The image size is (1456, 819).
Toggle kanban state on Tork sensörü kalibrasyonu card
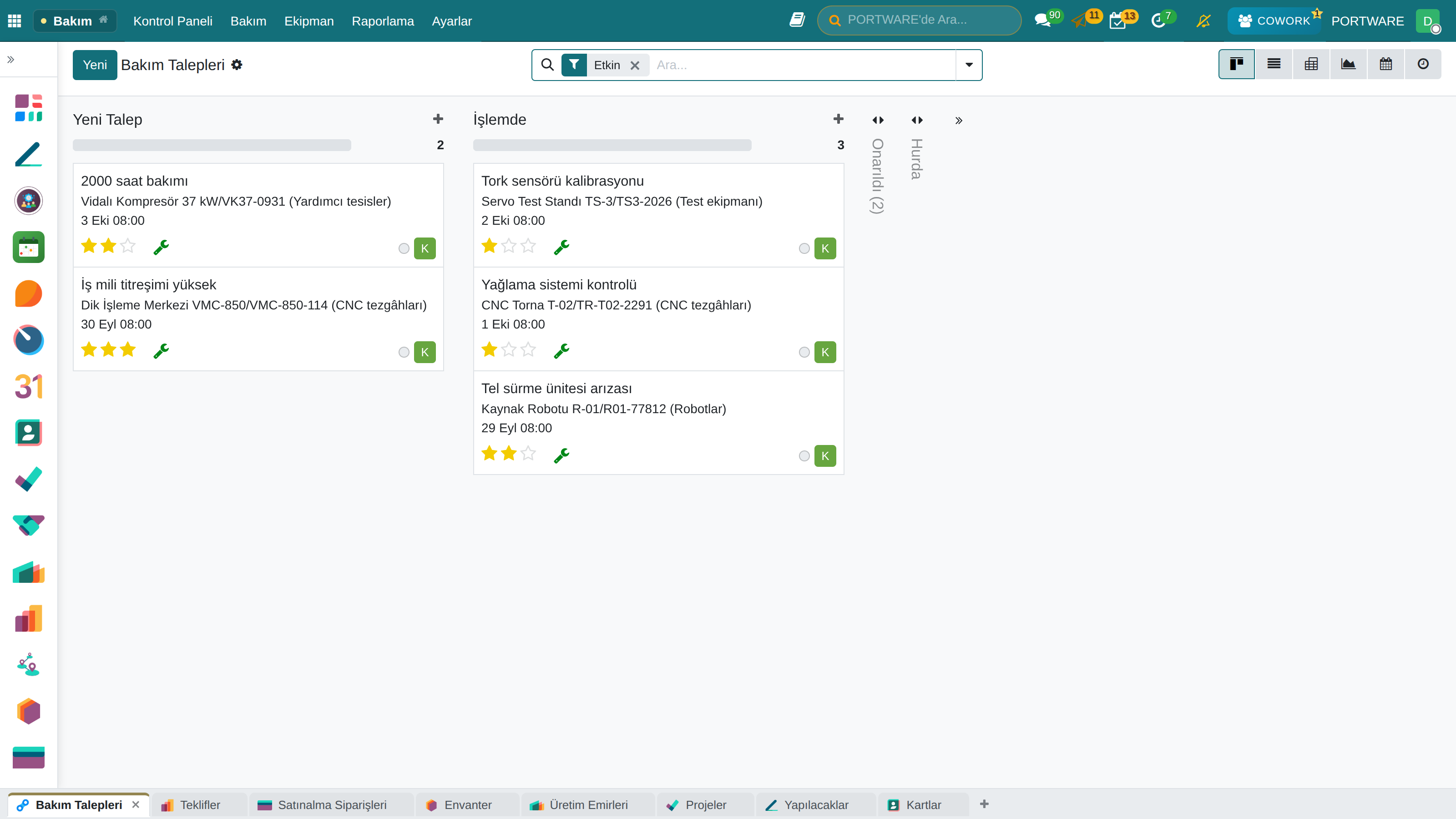coord(804,249)
